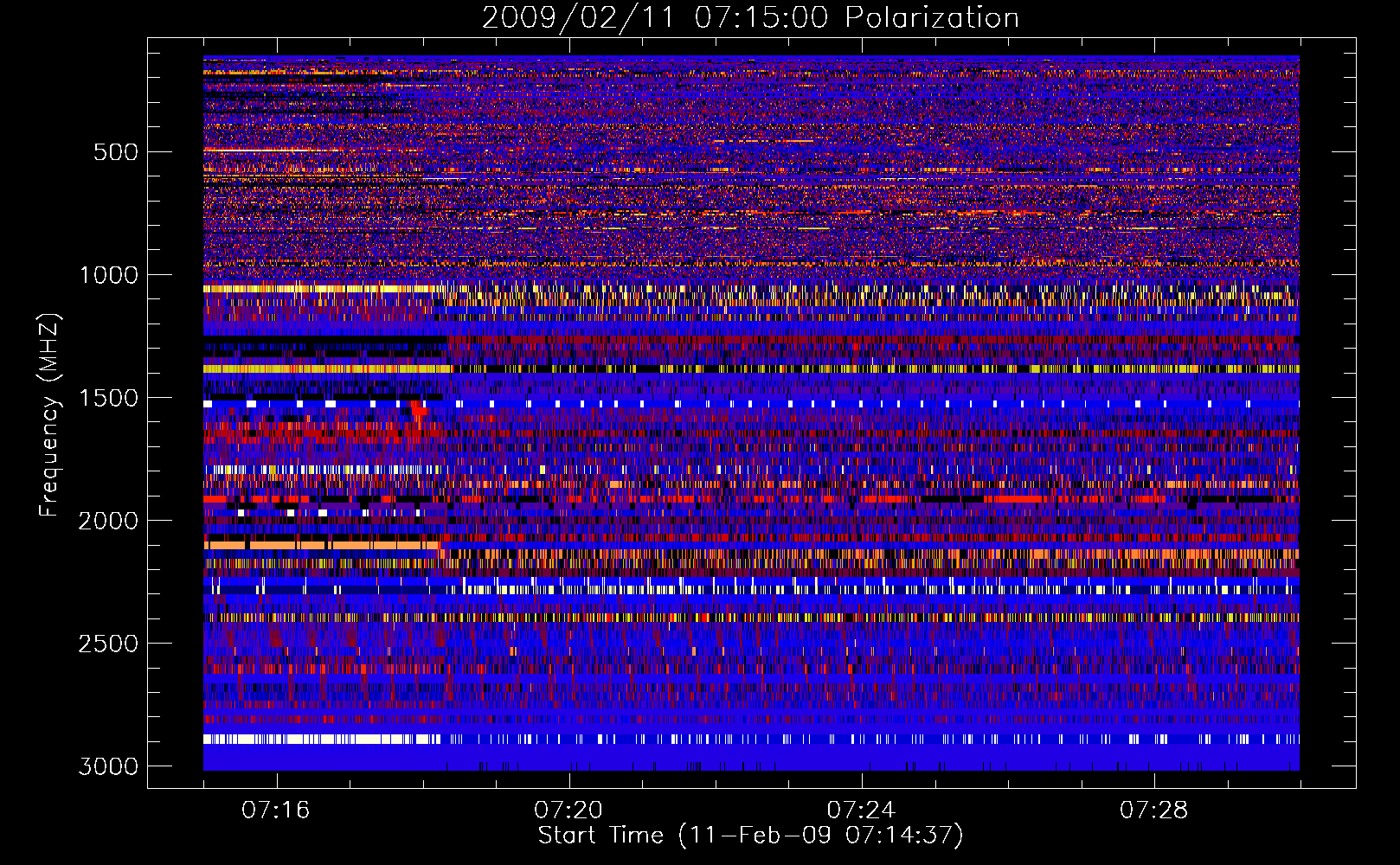Click the 'Start Time (11-Feb-09 07:14:37)' label
Screen dimensions: 1400x865
click(750, 836)
